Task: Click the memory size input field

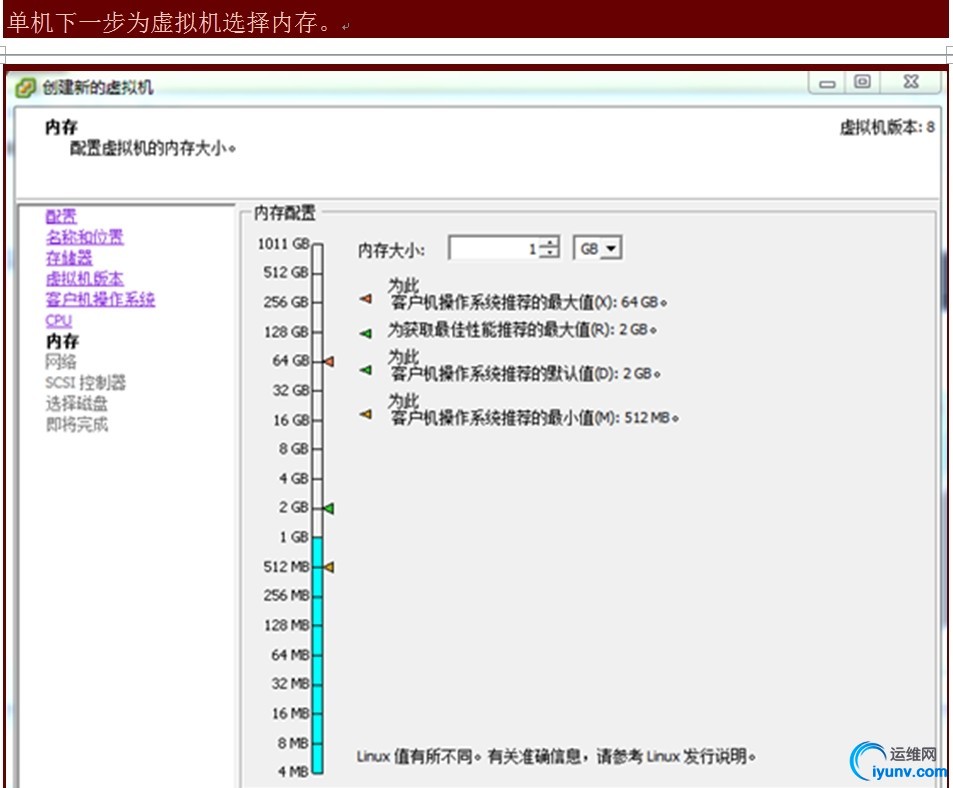Action: point(494,248)
